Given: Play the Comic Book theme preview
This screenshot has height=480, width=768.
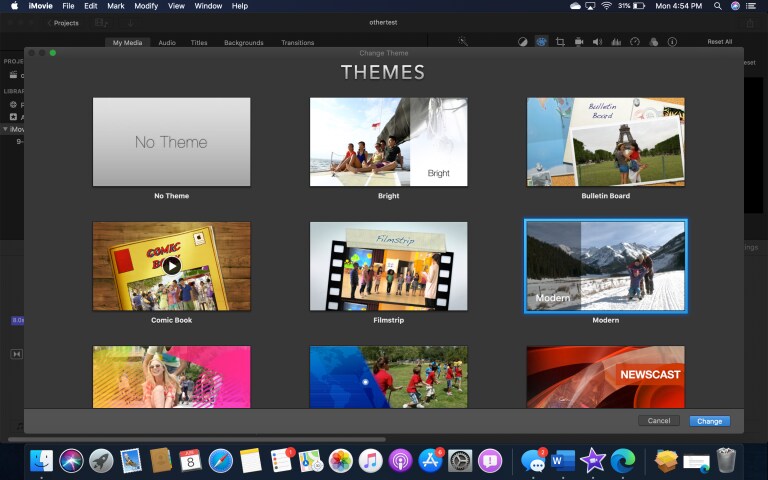Looking at the screenshot, I should [x=171, y=266].
